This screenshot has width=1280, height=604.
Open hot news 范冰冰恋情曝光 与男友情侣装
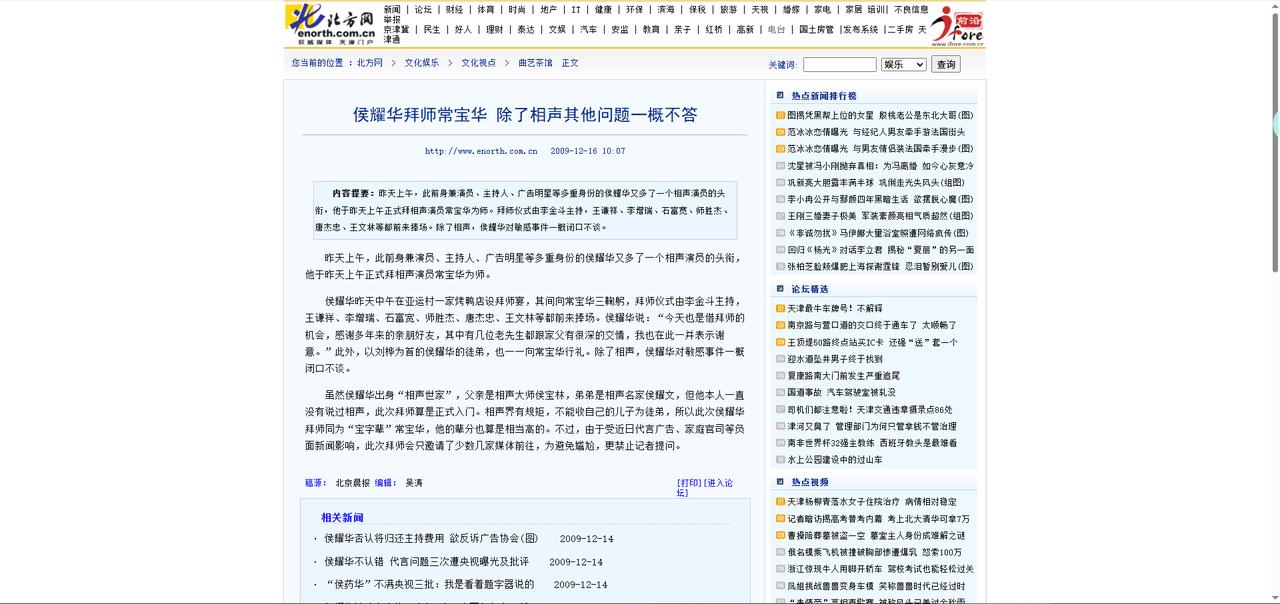click(x=880, y=149)
